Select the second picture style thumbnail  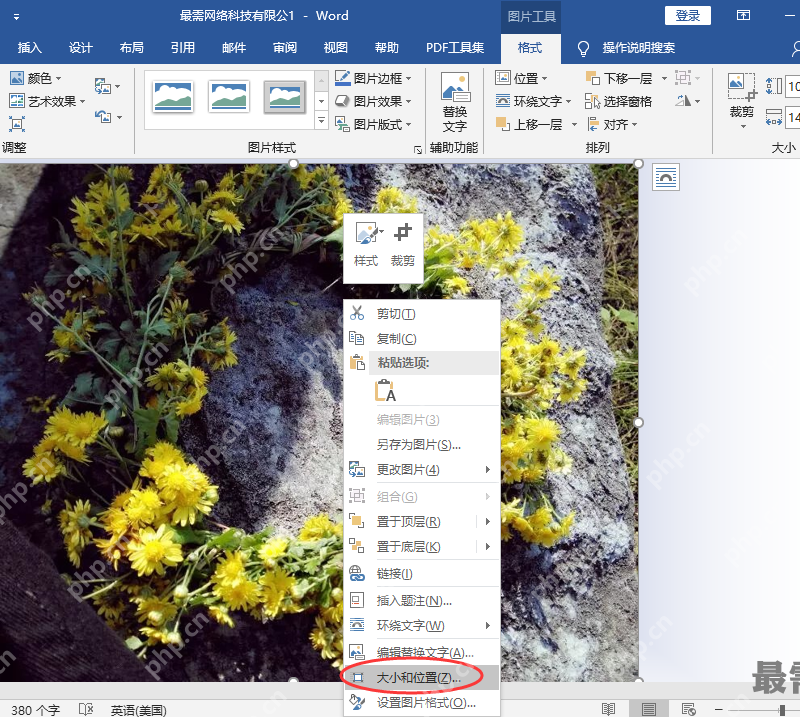coord(229,97)
